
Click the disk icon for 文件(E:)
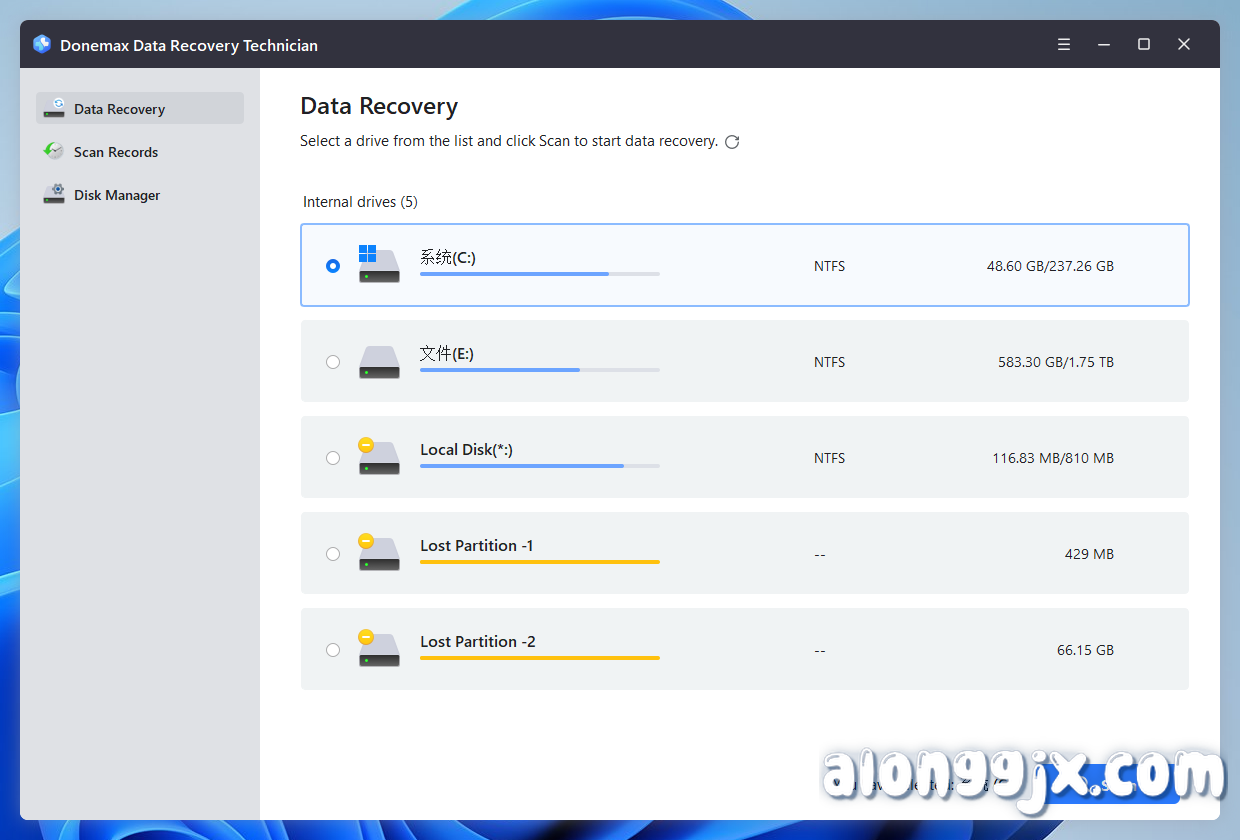(x=379, y=362)
